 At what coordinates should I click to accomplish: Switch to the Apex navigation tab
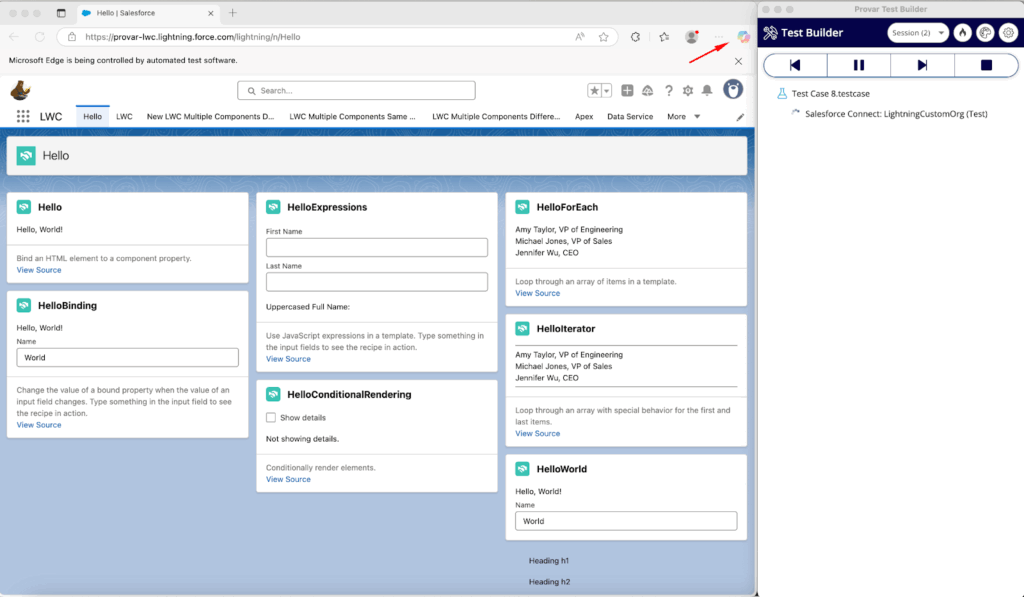point(584,116)
